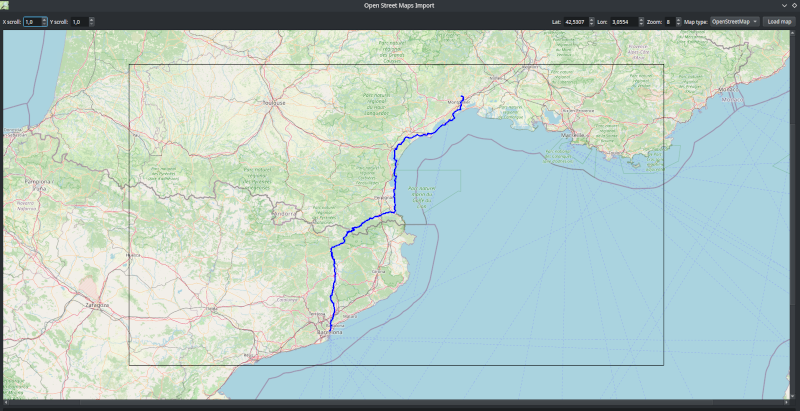
Task: Click the X scroll value field
Action: coord(31,21)
